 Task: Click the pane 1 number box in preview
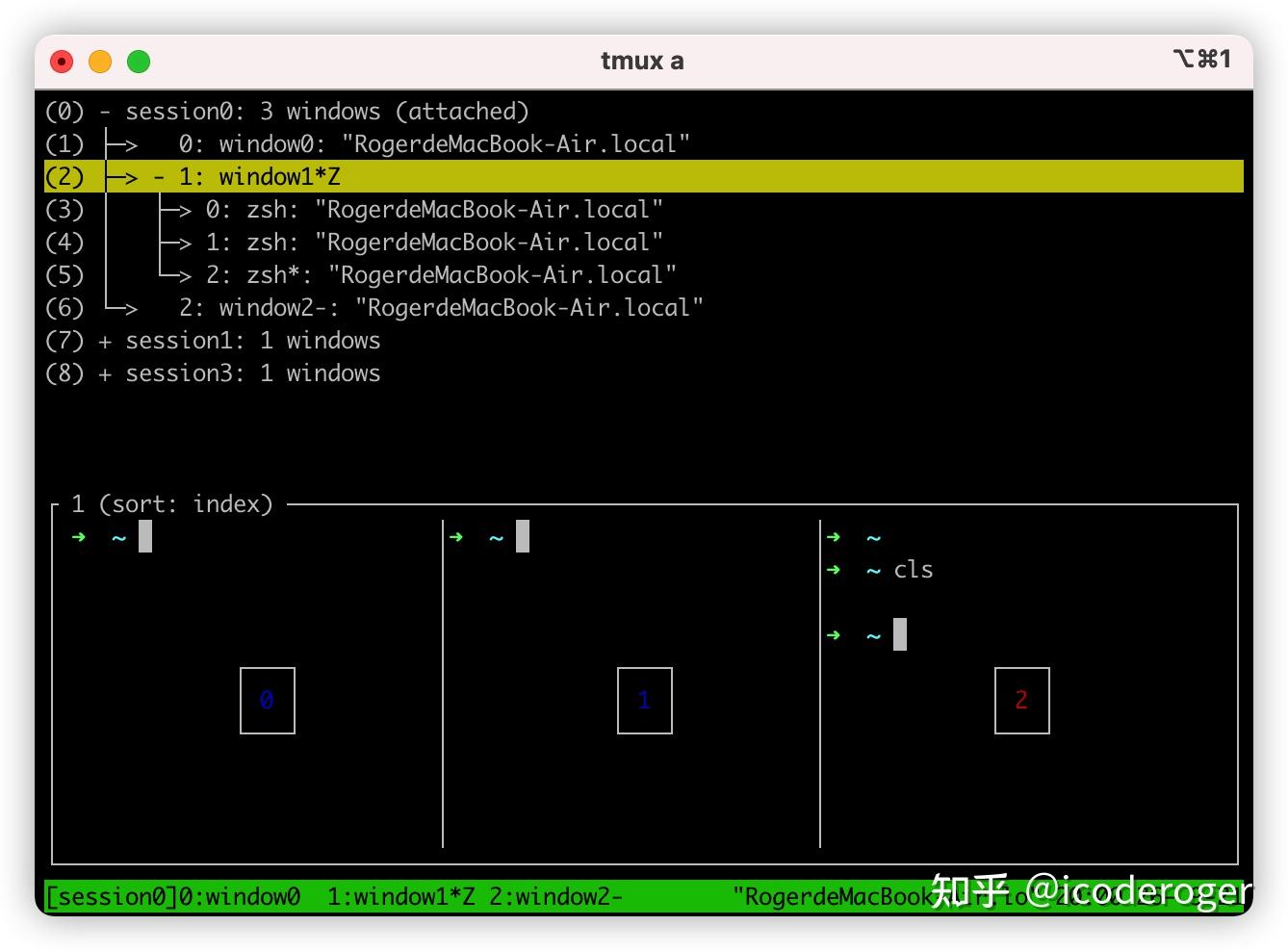645,701
